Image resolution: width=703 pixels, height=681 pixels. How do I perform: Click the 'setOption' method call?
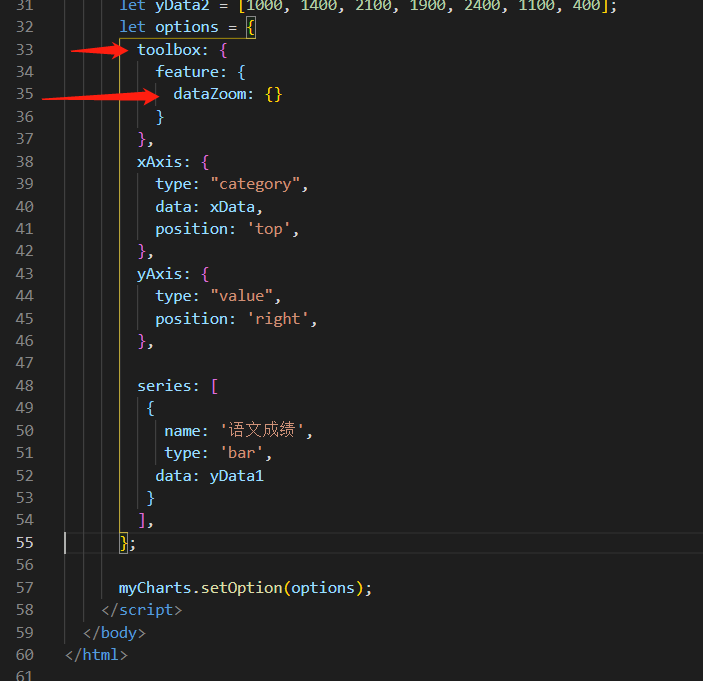(241, 588)
